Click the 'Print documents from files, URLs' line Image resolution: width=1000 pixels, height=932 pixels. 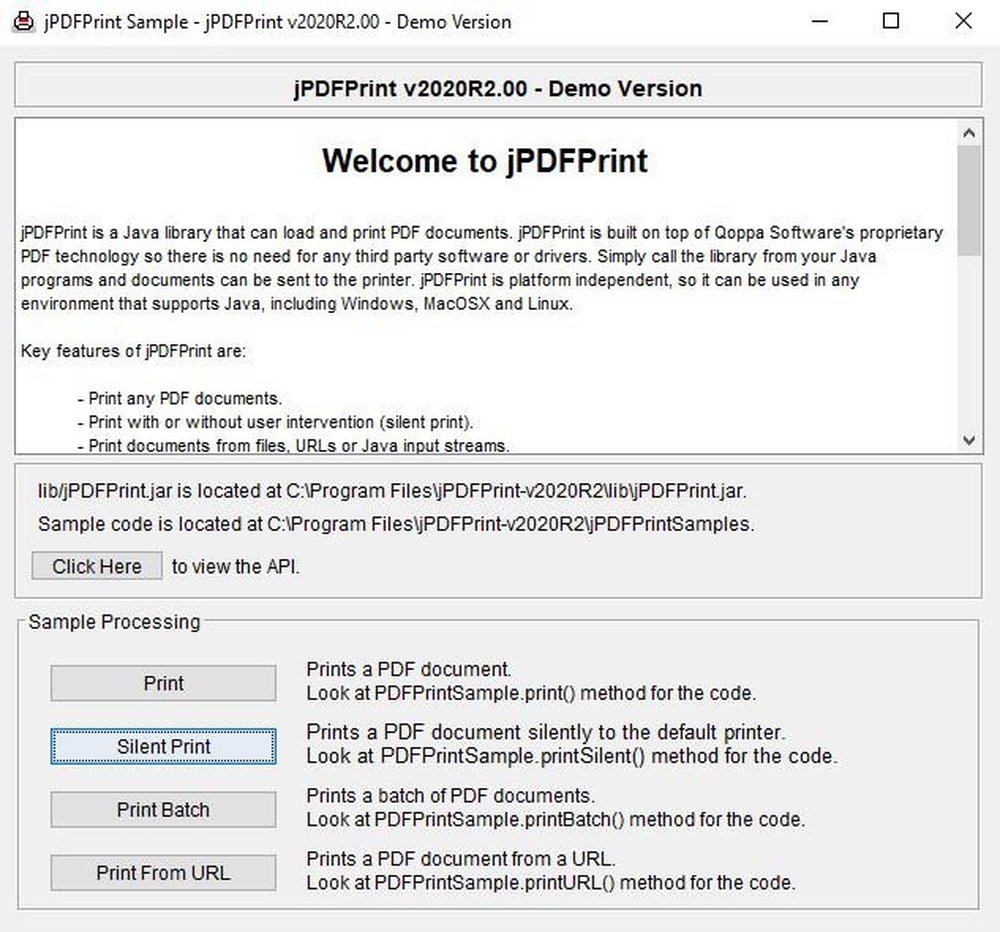[x=293, y=445]
